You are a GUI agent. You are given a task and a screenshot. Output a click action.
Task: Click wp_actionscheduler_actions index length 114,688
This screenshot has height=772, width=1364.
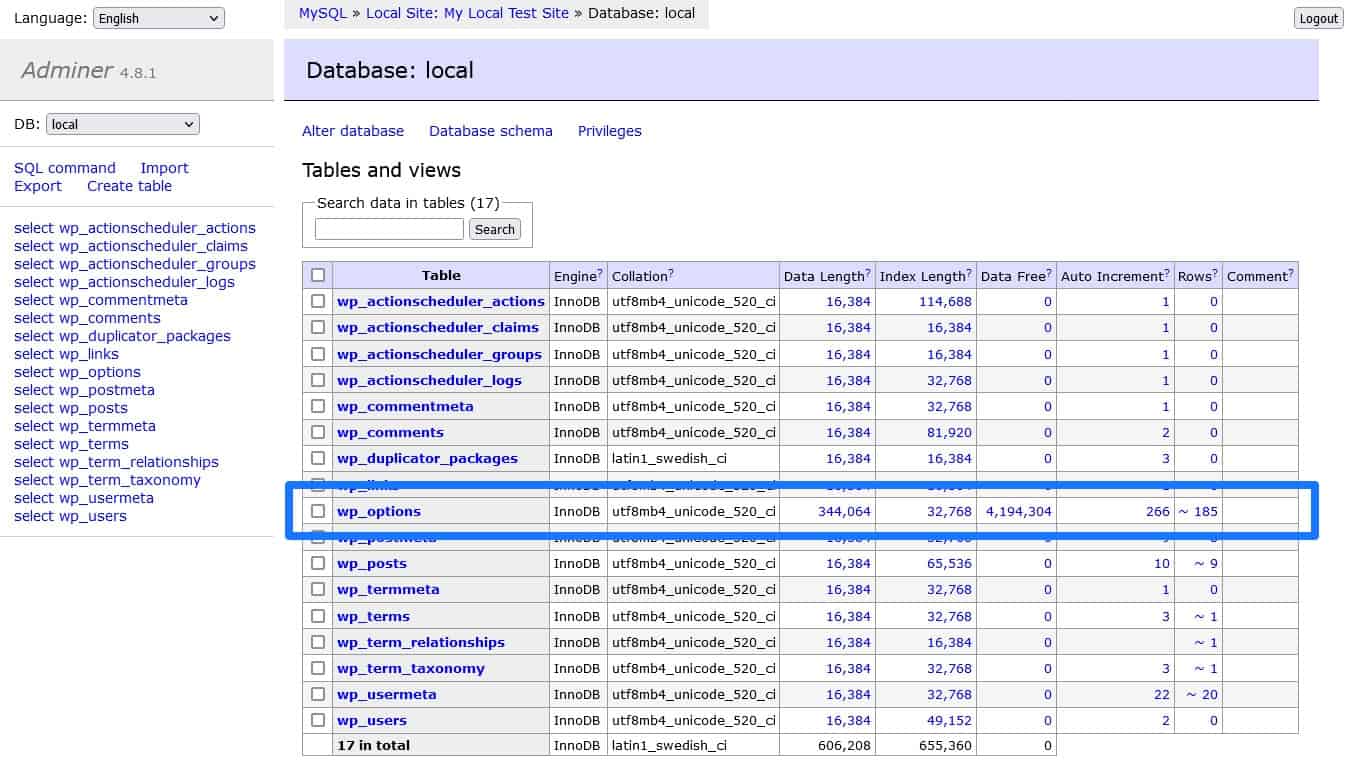(x=945, y=301)
